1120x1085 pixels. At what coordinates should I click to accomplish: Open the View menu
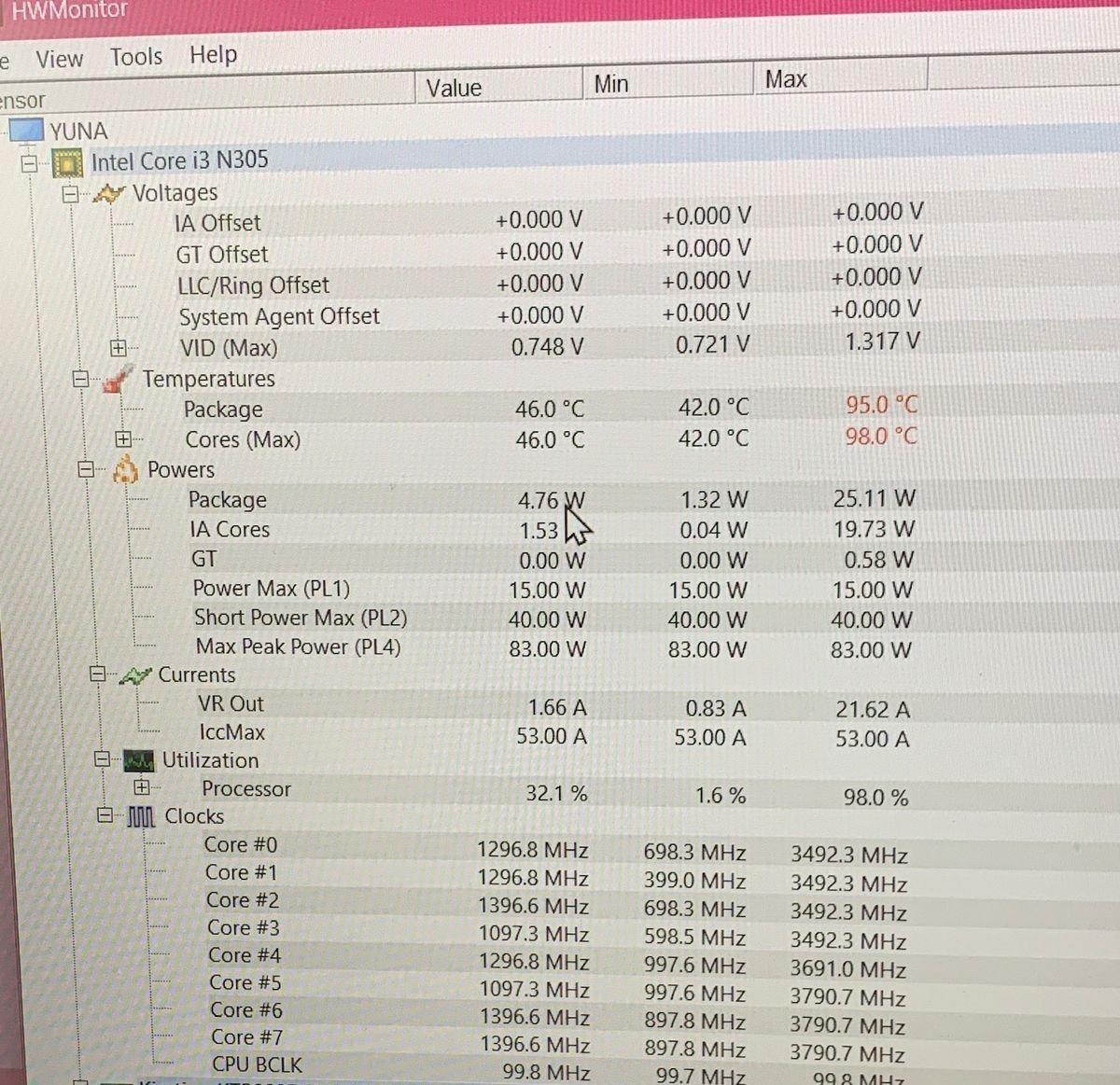[59, 60]
